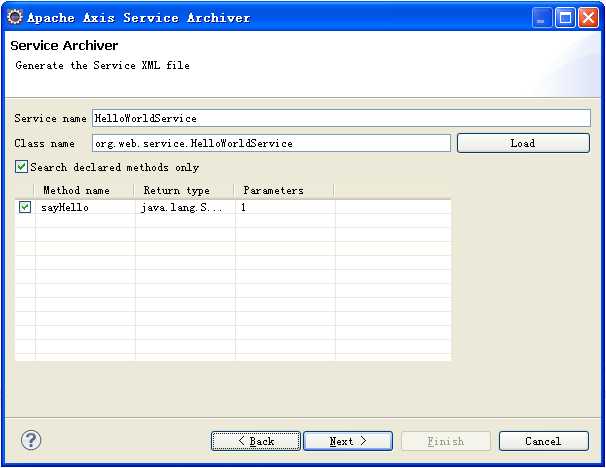The height and width of the screenshot is (468, 606).
Task: Focus the Service name input field
Action: (341, 118)
